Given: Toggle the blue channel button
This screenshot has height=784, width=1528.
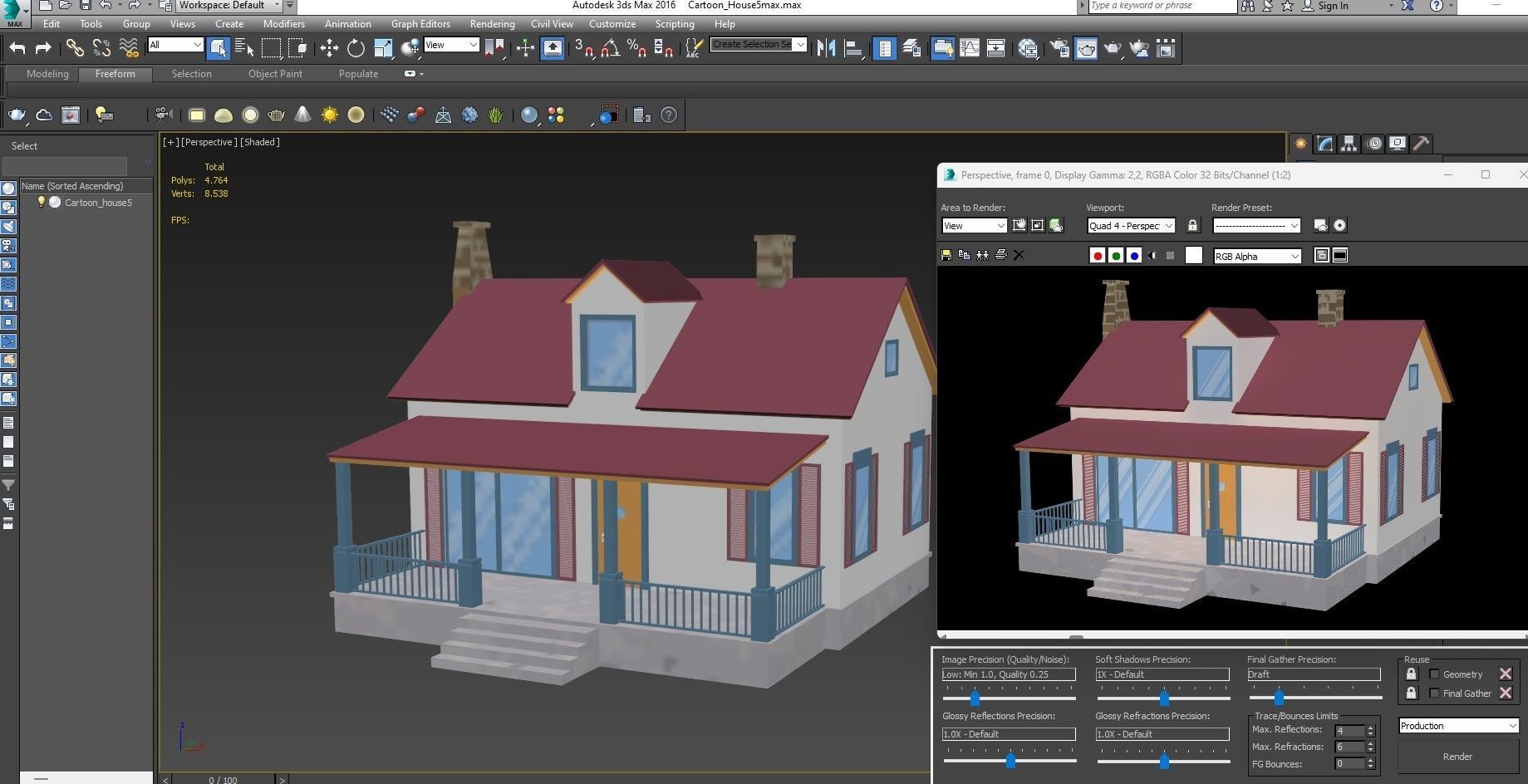Looking at the screenshot, I should tap(1134, 256).
